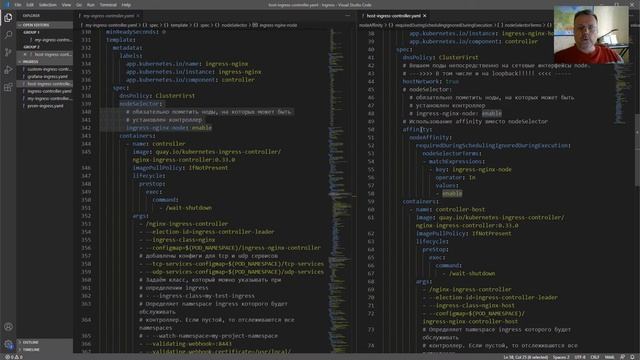Click 'CRLF' end-of-line status item
640x360 pixels.
[595, 357]
